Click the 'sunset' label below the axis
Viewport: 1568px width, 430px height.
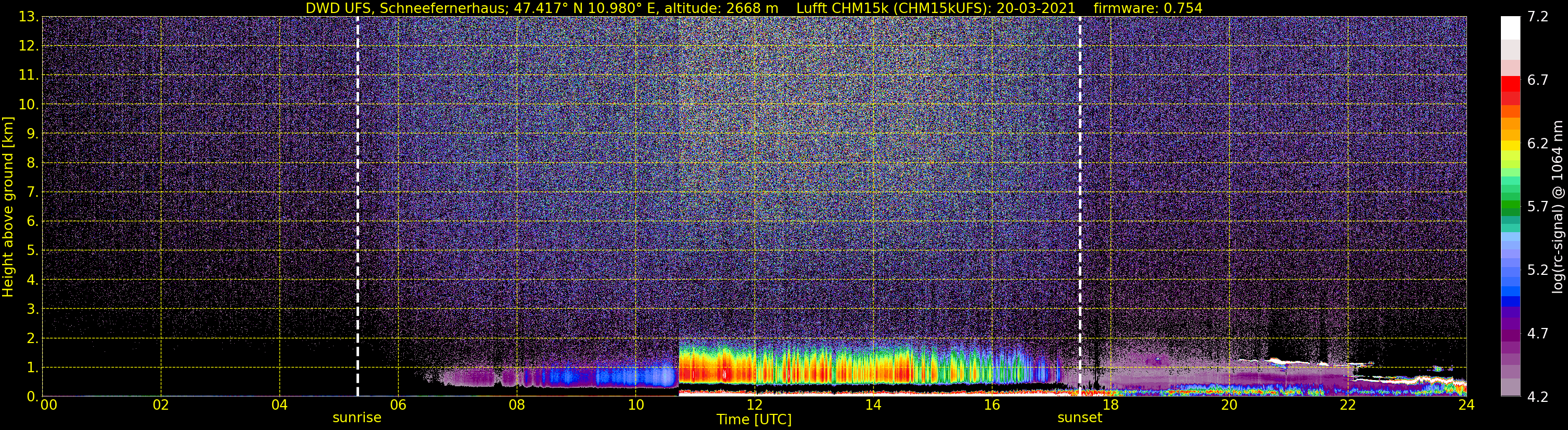(x=1080, y=418)
